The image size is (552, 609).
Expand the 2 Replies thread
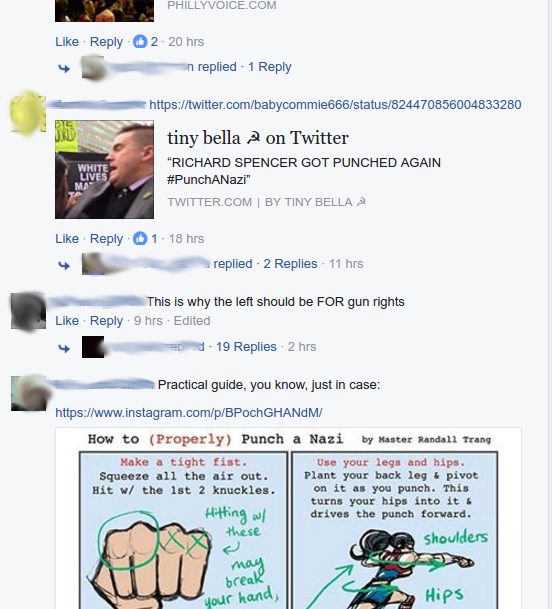[x=290, y=264]
